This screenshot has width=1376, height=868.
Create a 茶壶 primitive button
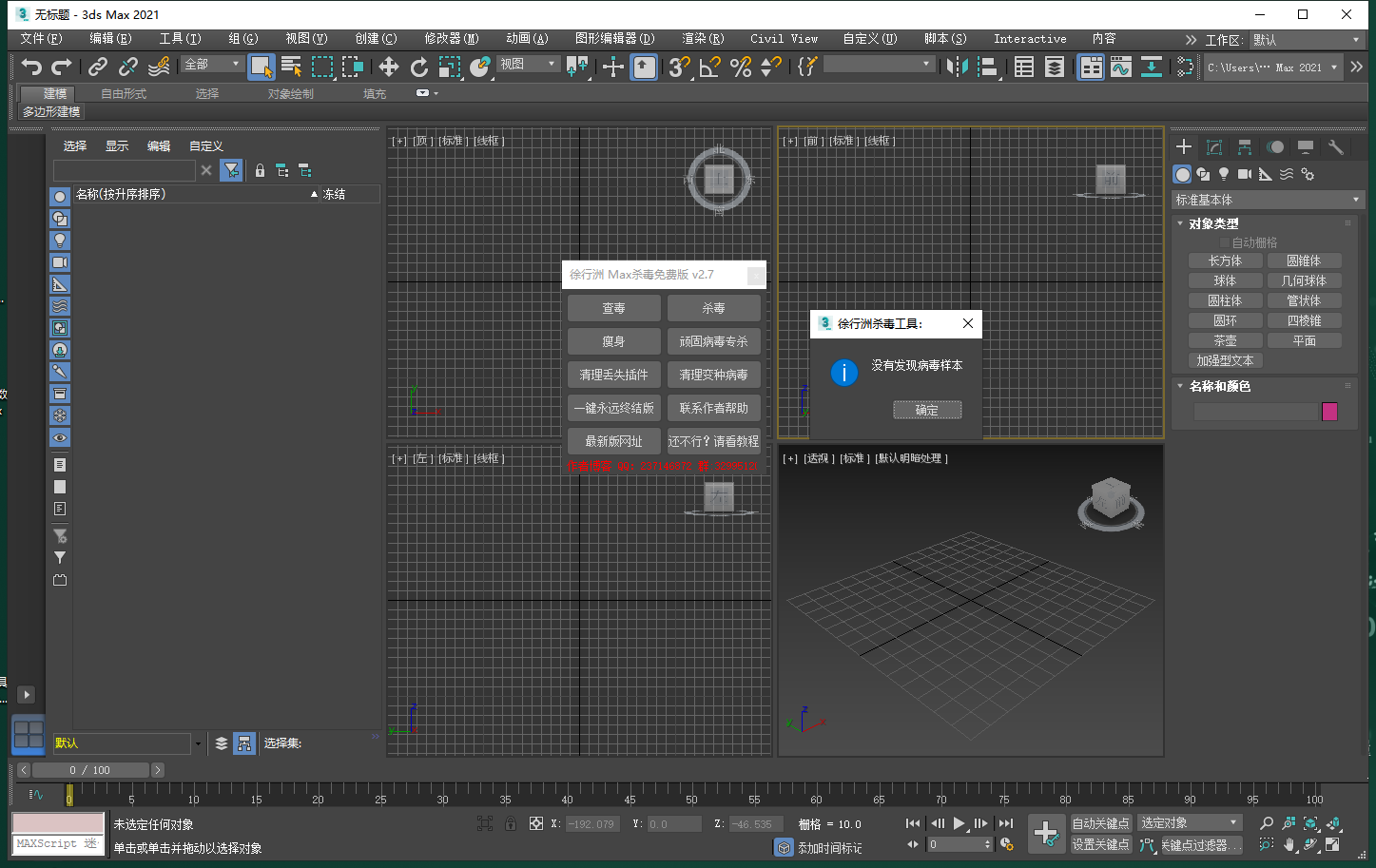click(x=1225, y=340)
